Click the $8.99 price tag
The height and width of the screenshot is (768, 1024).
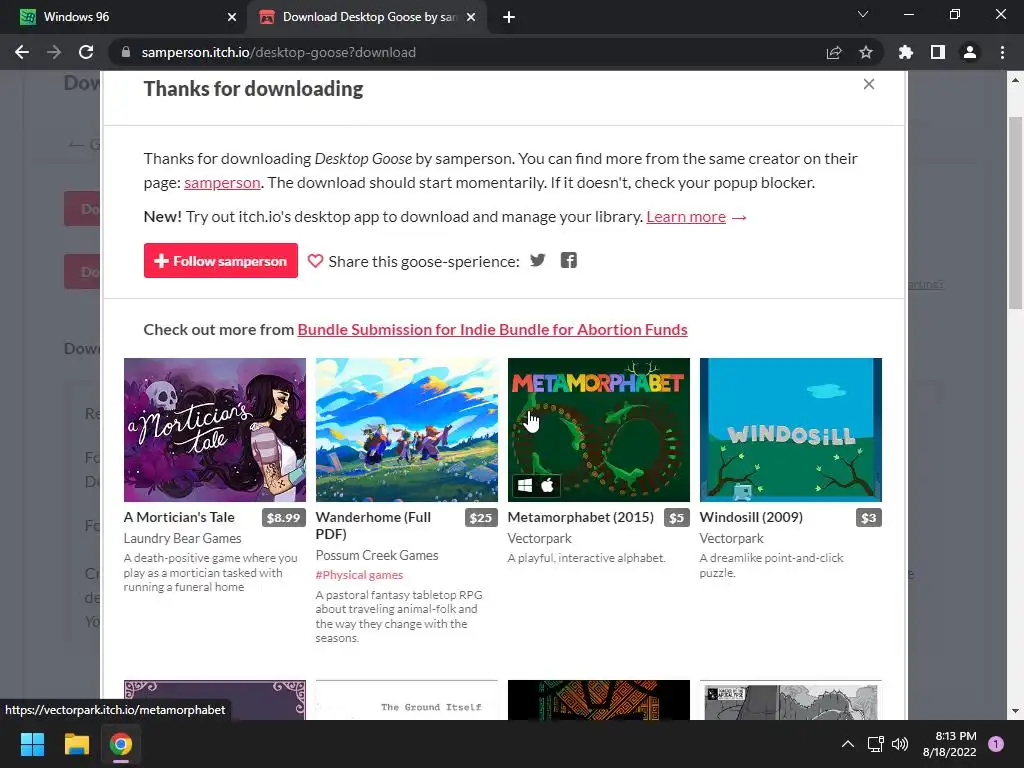283,518
